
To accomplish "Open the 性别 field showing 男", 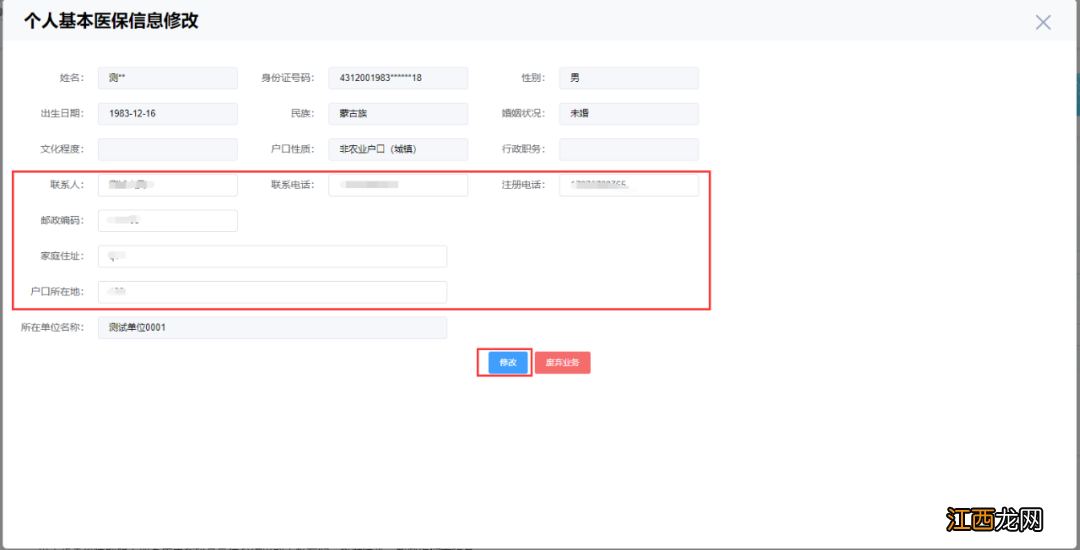I will [628, 78].
